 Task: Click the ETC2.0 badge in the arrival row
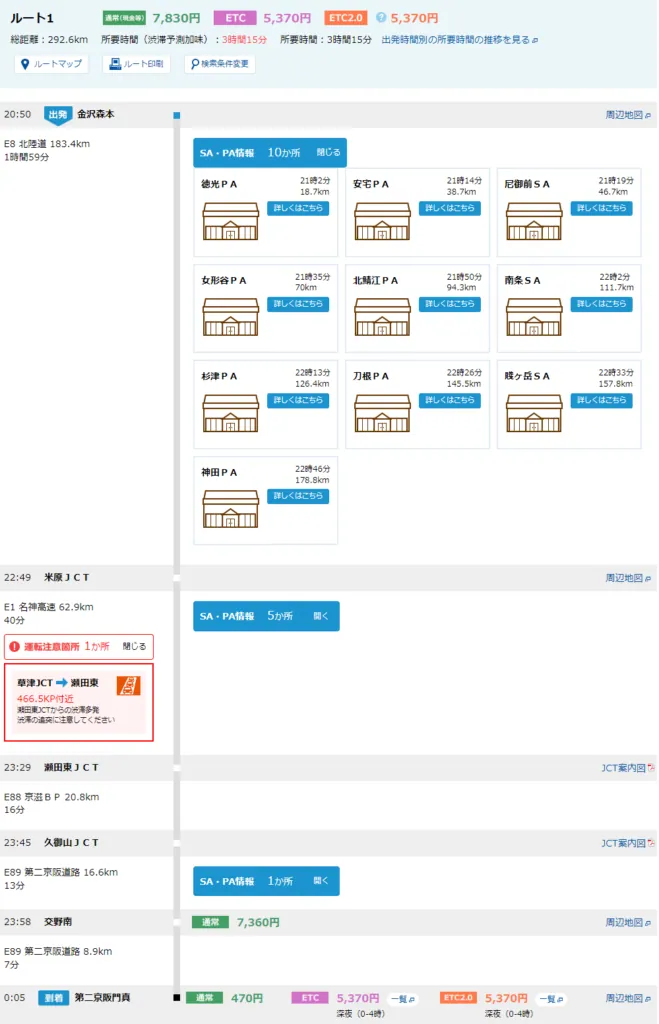(x=458, y=998)
